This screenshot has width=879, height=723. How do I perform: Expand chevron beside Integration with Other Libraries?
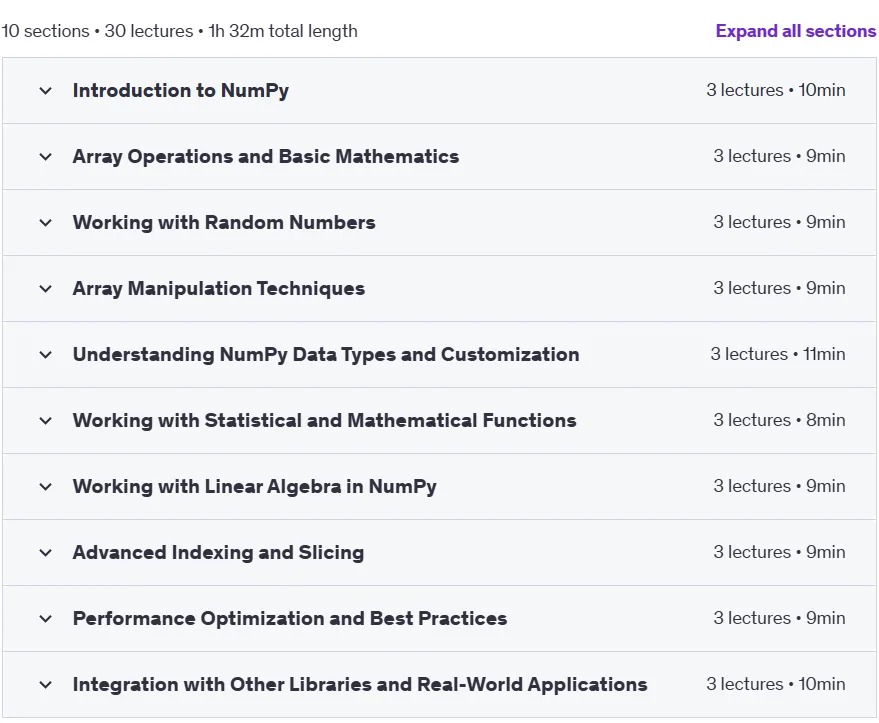pos(45,685)
